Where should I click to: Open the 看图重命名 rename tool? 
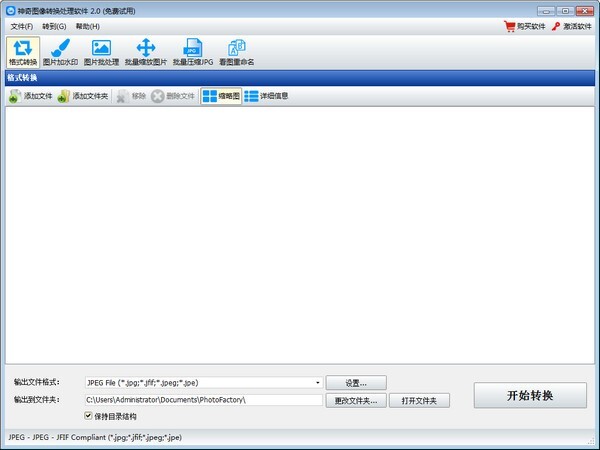(236, 52)
